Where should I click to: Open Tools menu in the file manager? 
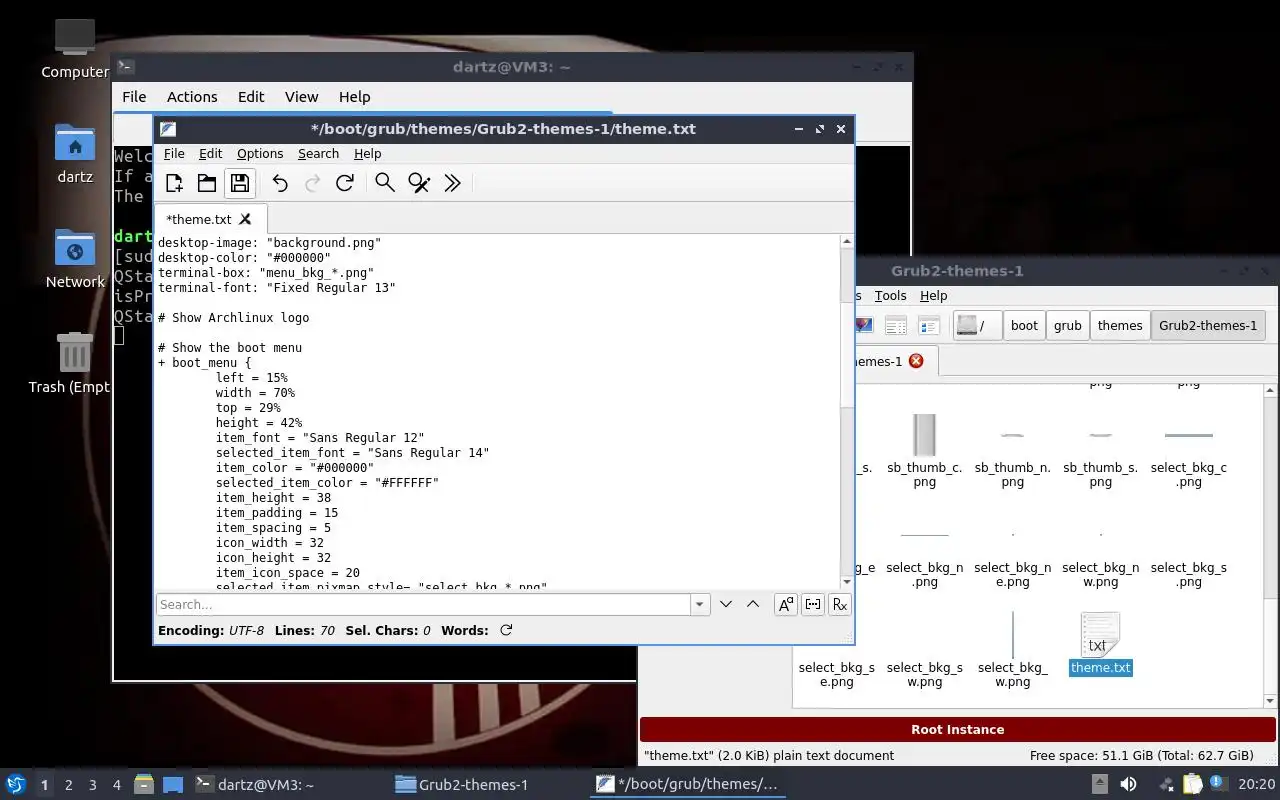point(890,295)
